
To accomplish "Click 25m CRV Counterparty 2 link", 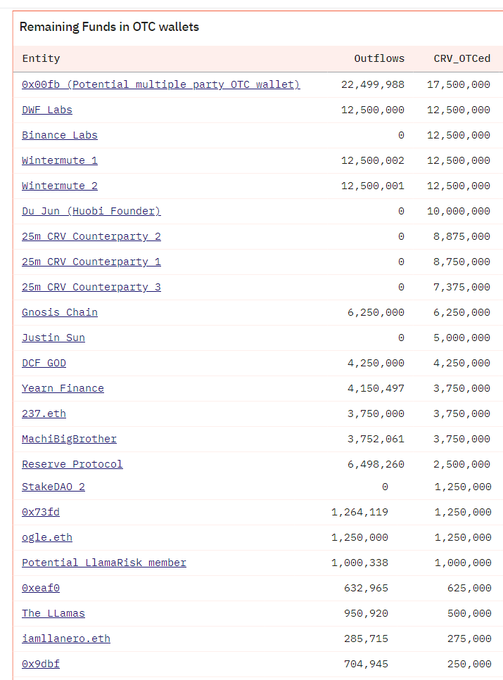I will pos(91,236).
